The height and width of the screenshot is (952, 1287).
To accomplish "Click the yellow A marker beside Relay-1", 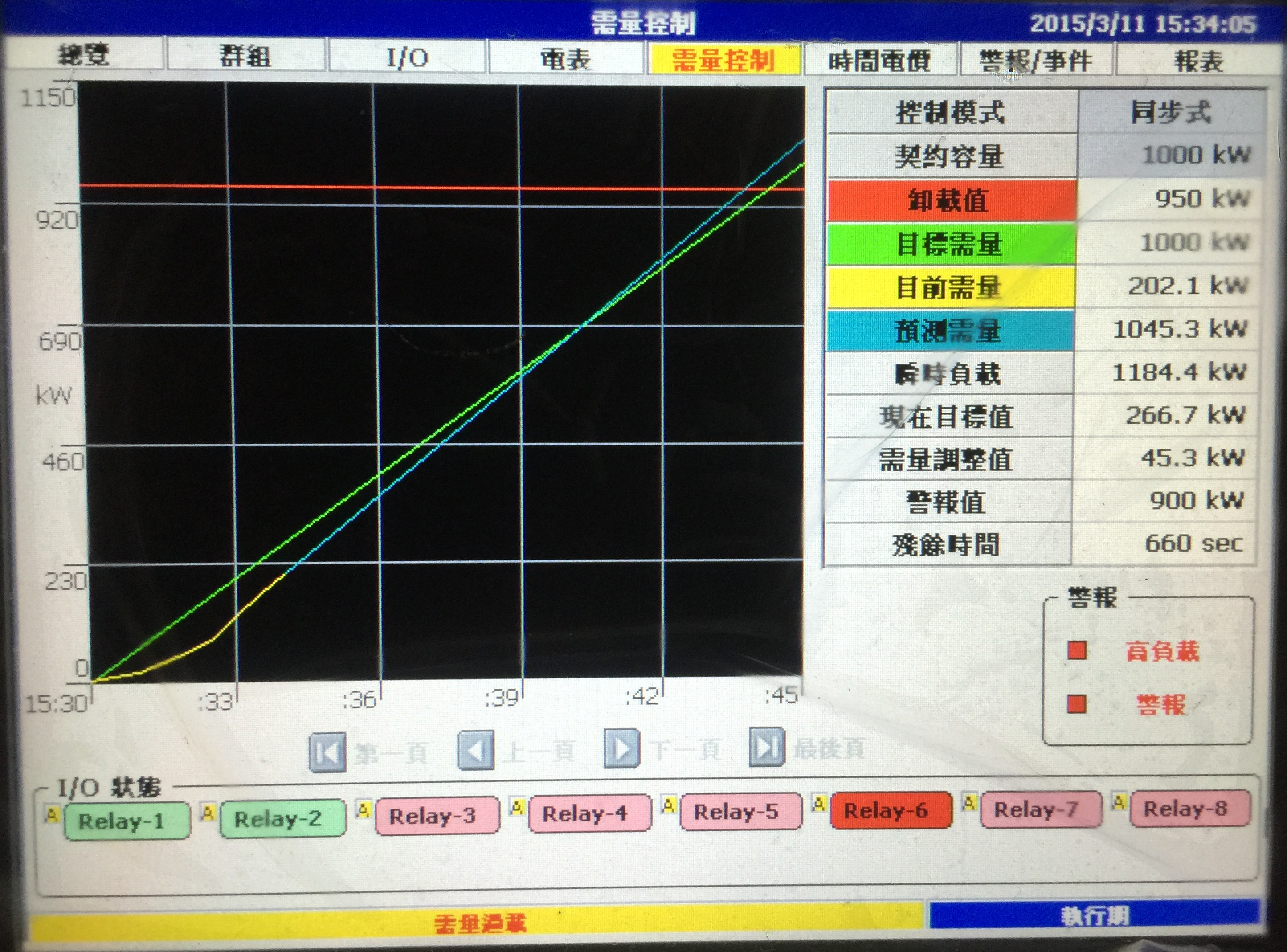I will click(x=53, y=814).
